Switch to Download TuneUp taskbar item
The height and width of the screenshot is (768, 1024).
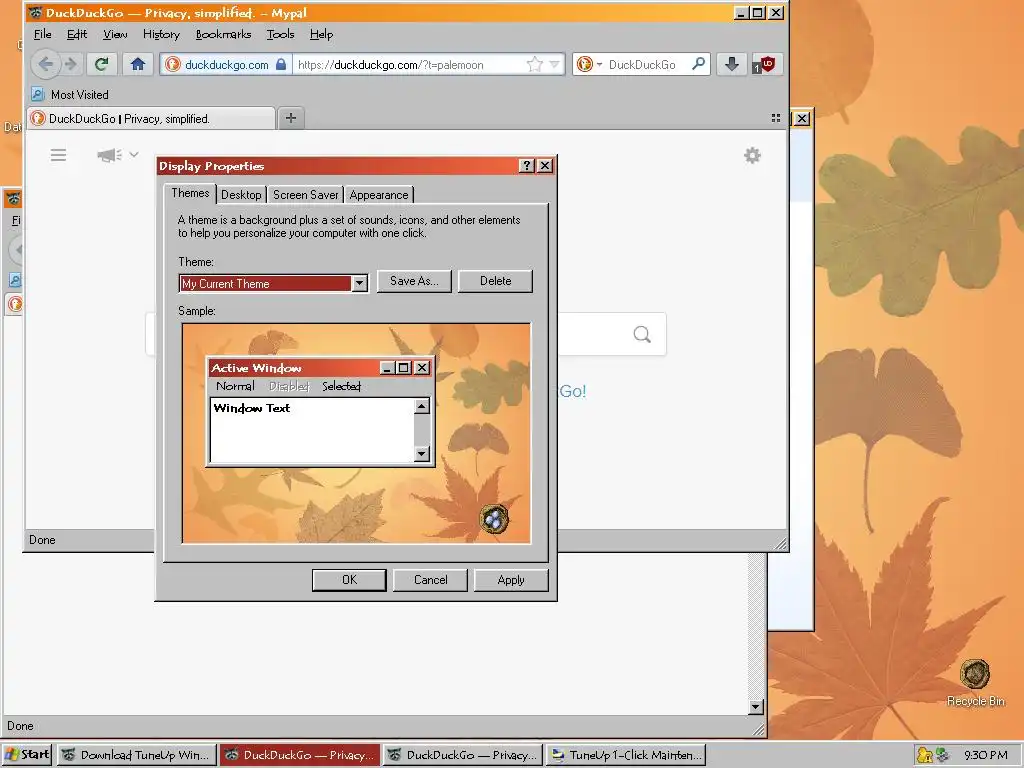pos(136,755)
